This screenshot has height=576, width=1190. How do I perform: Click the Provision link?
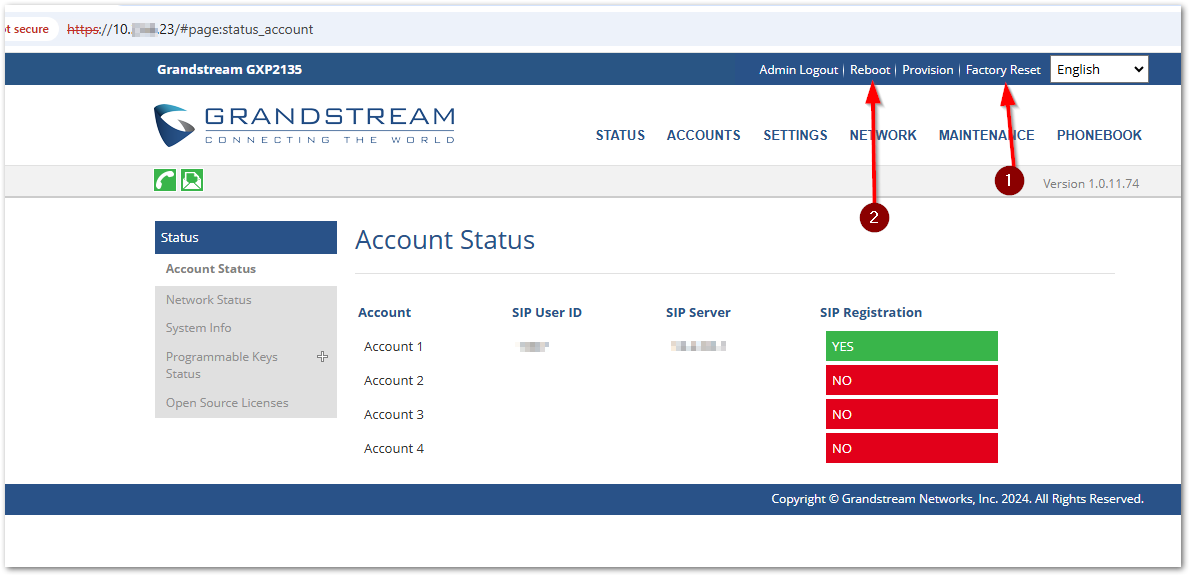tap(927, 70)
